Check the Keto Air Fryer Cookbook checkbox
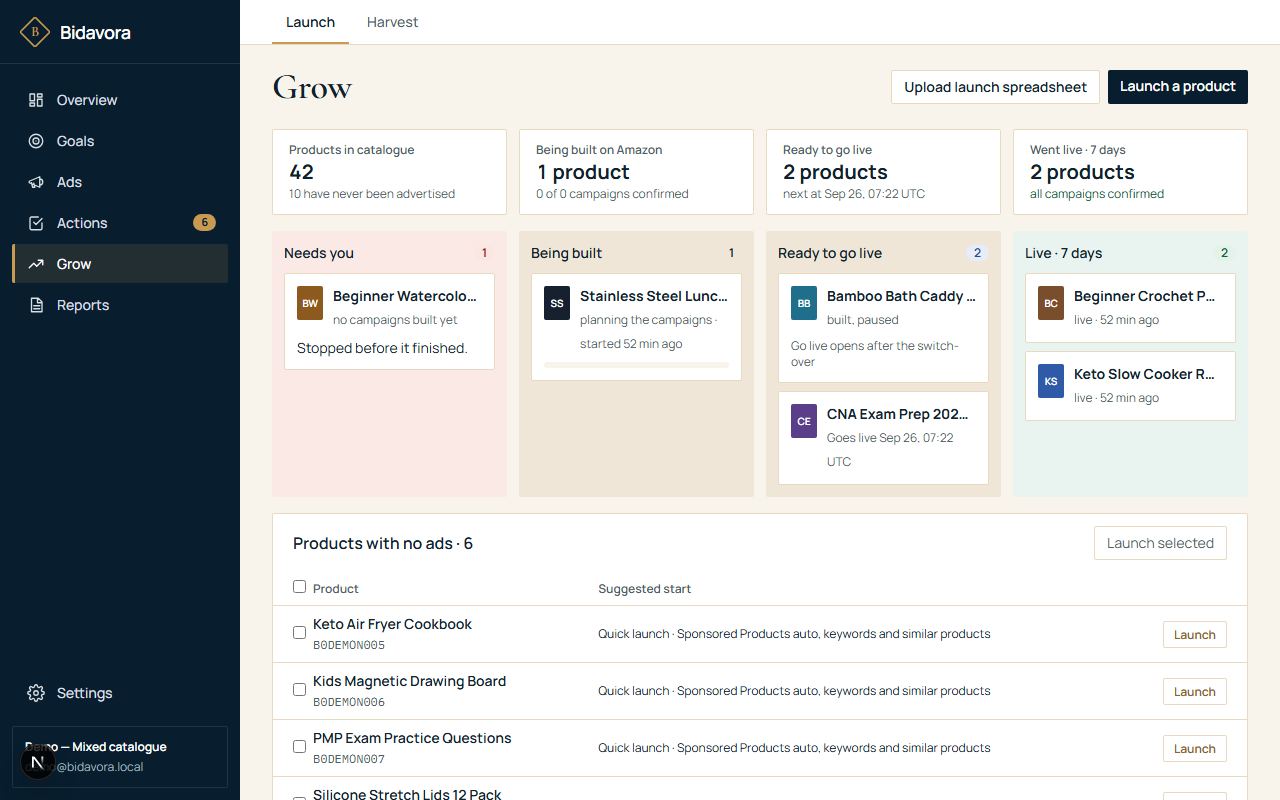 (x=299, y=632)
